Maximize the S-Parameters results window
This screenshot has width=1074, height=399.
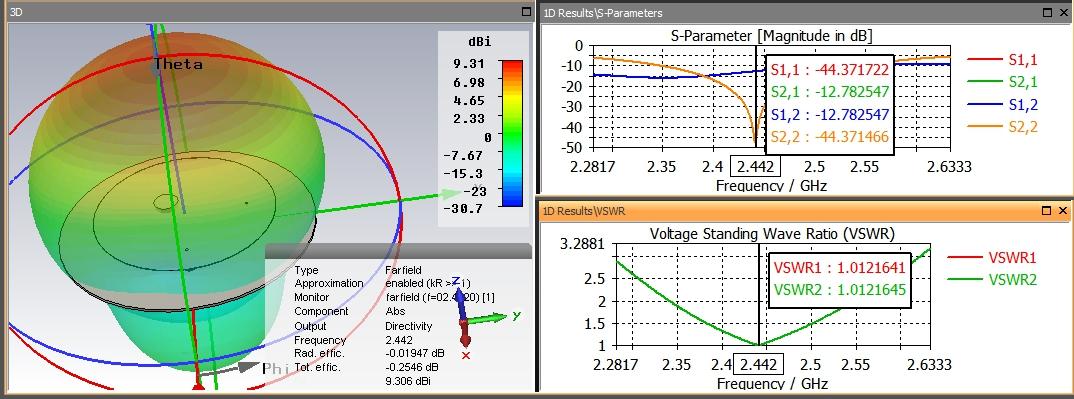tap(1047, 12)
